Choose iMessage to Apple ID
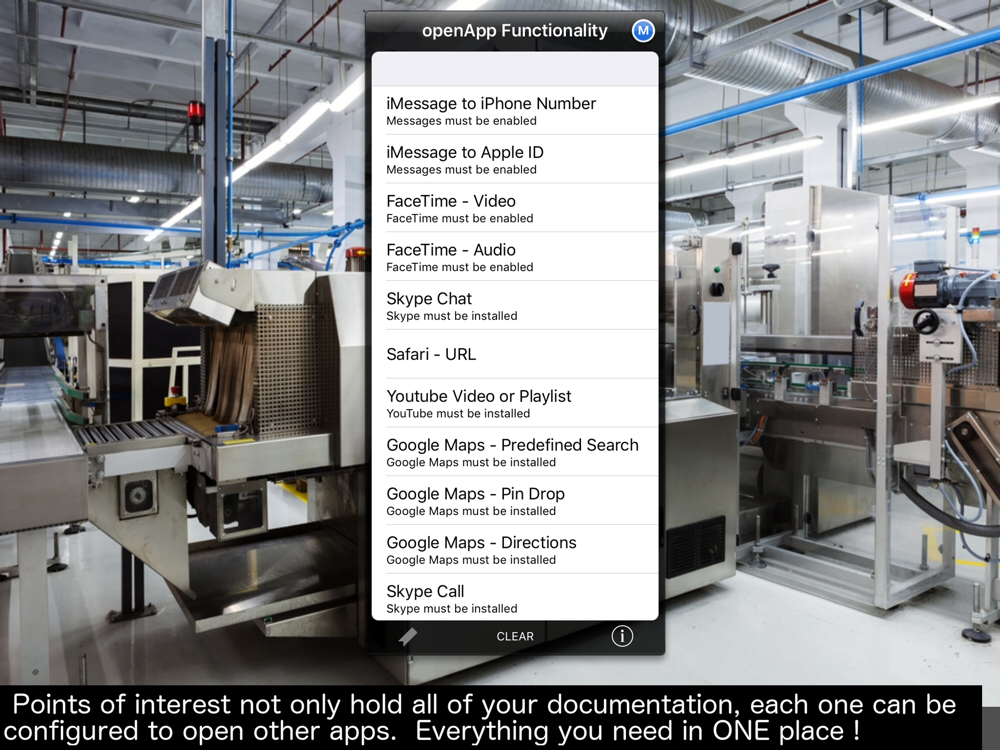 tap(515, 159)
